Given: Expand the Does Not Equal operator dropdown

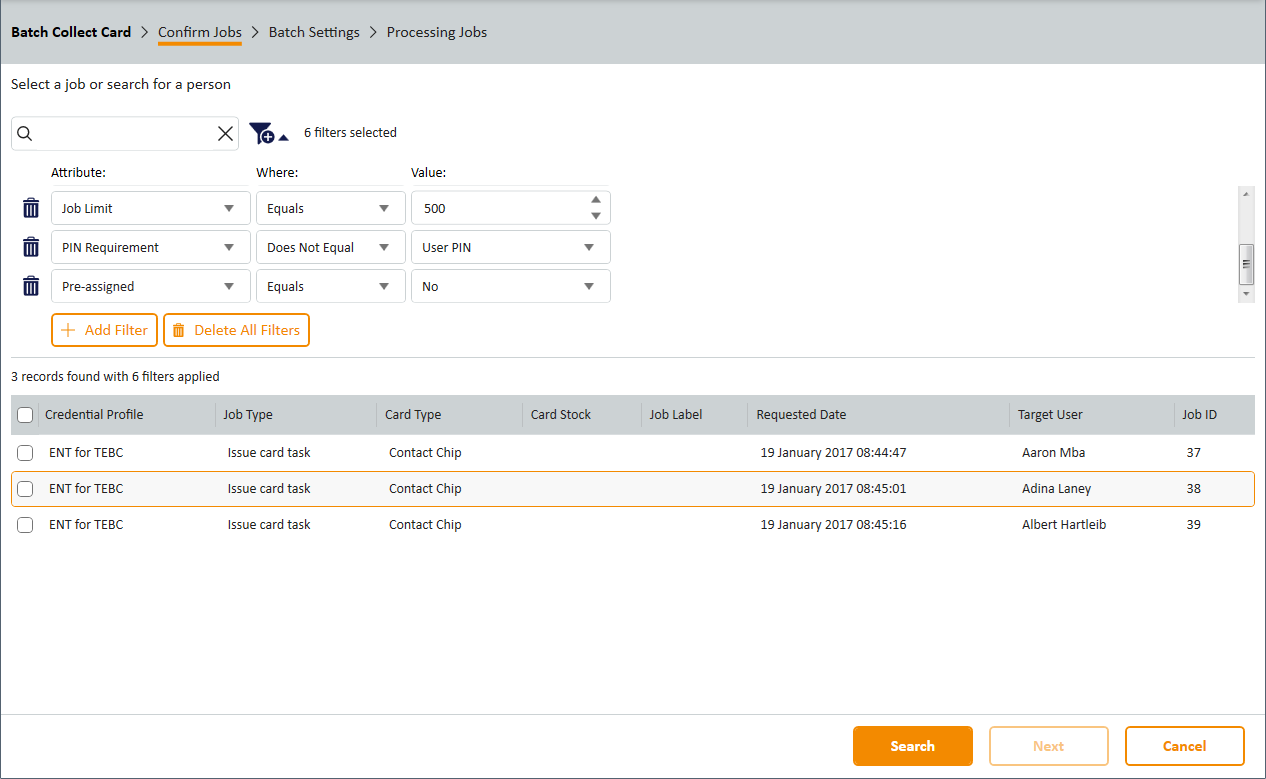Looking at the screenshot, I should tap(330, 247).
